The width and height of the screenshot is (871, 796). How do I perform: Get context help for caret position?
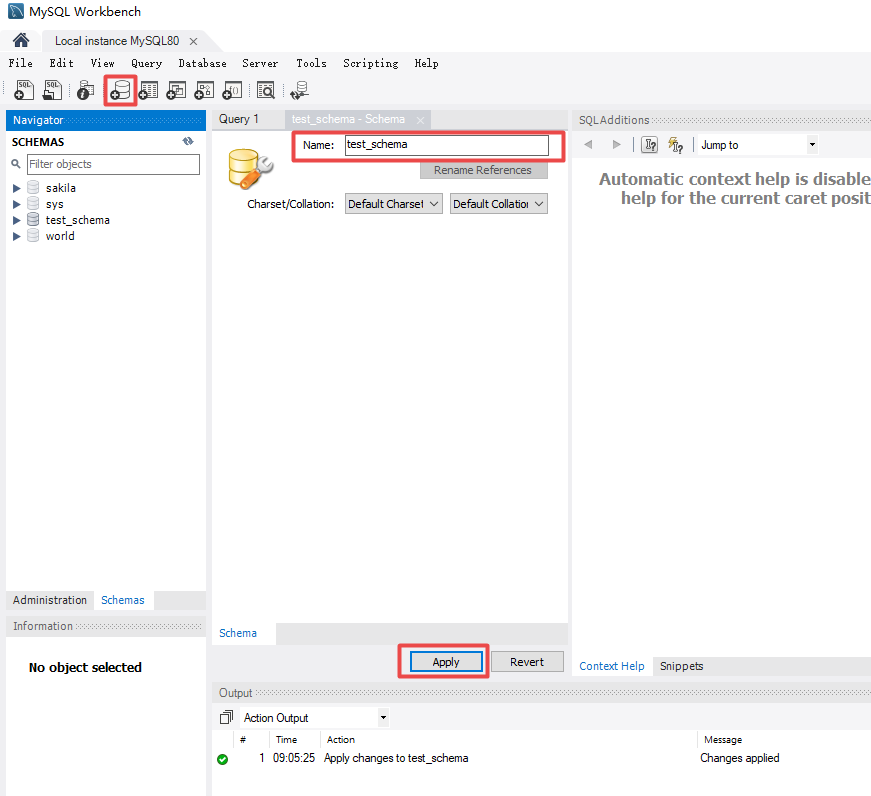click(649, 145)
